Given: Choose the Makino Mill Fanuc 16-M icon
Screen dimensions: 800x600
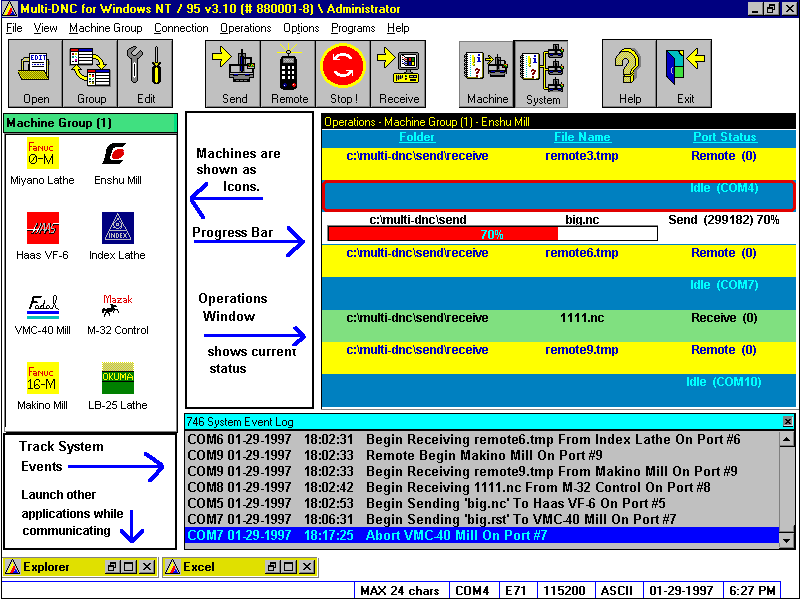Looking at the screenshot, I should (42, 386).
